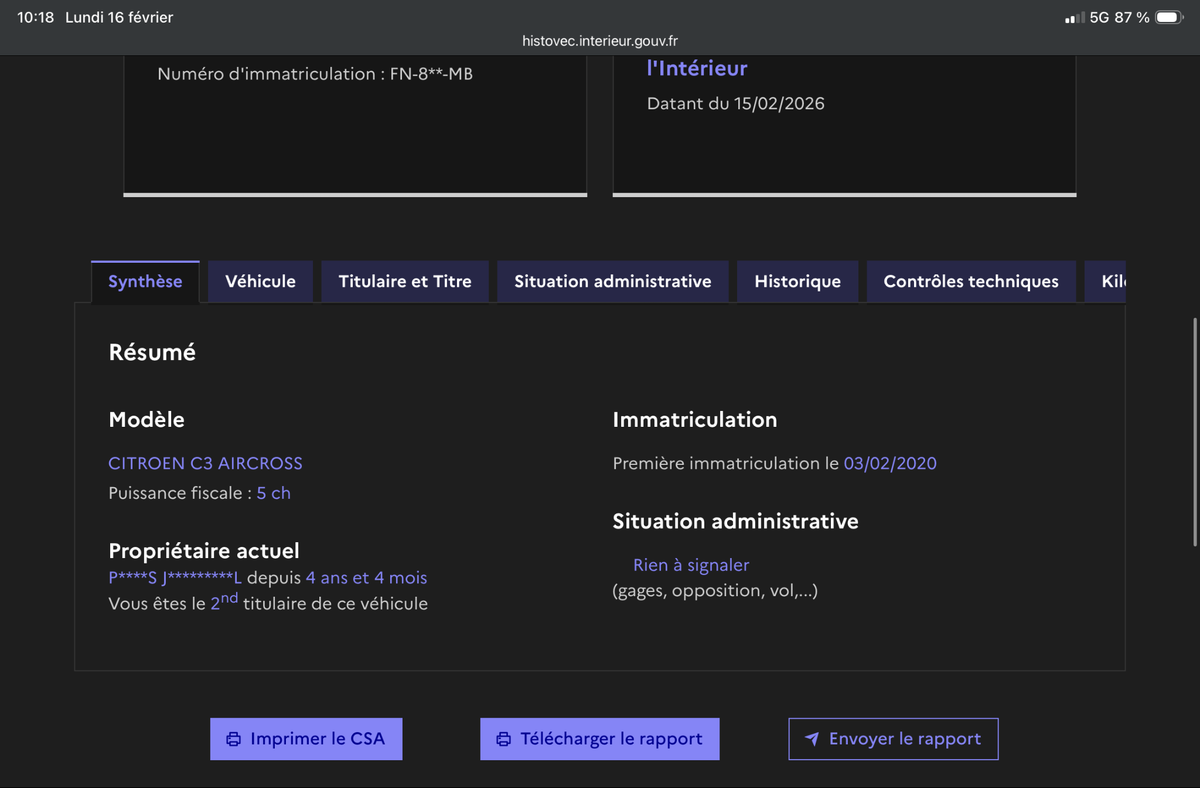
Task: Click the 5 ch puissance fiscale link
Action: point(273,492)
